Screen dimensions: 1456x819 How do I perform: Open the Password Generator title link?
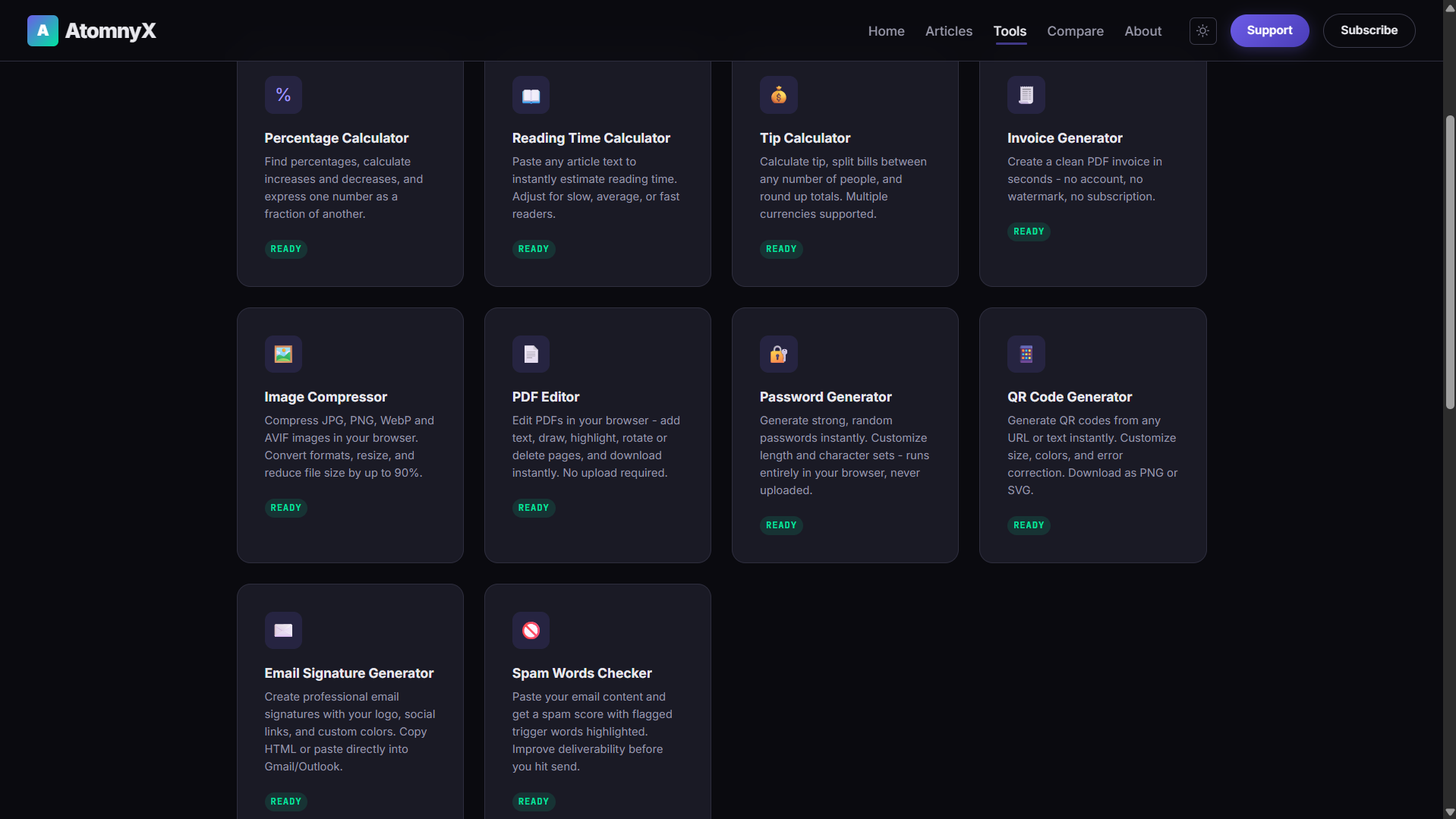pos(825,397)
